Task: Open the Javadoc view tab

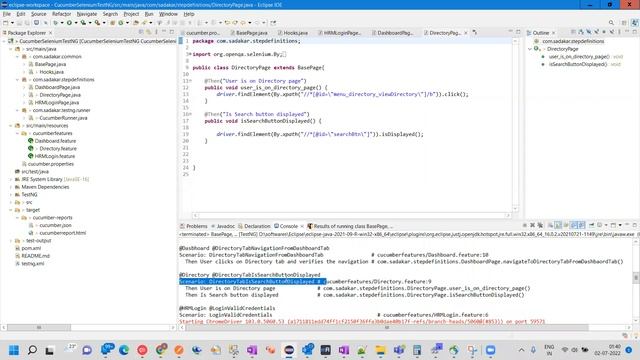Action: point(223,226)
